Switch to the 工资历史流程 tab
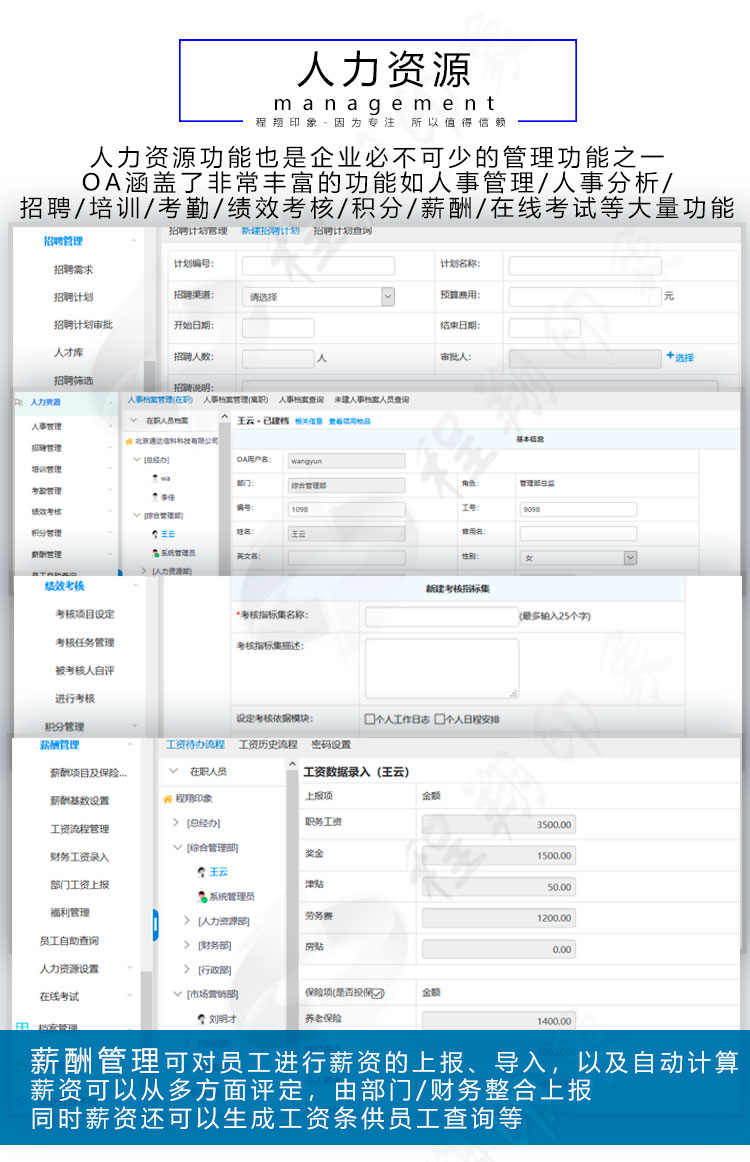Image resolution: width=750 pixels, height=1162 pixels. tap(268, 745)
